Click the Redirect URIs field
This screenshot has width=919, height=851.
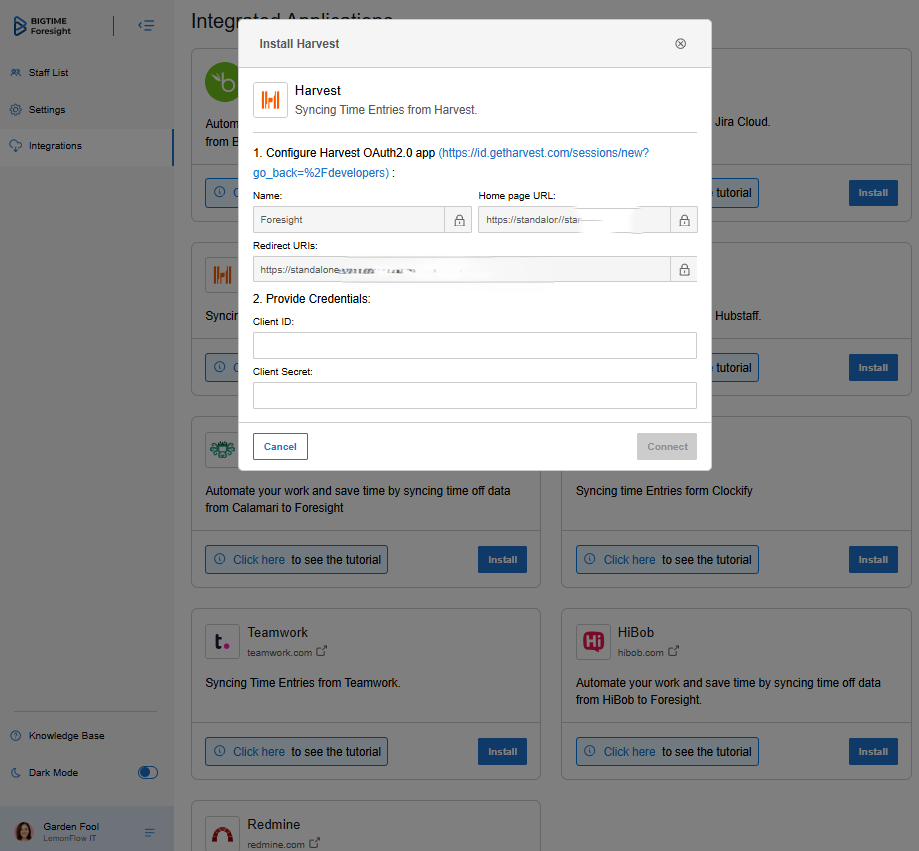click(x=462, y=270)
